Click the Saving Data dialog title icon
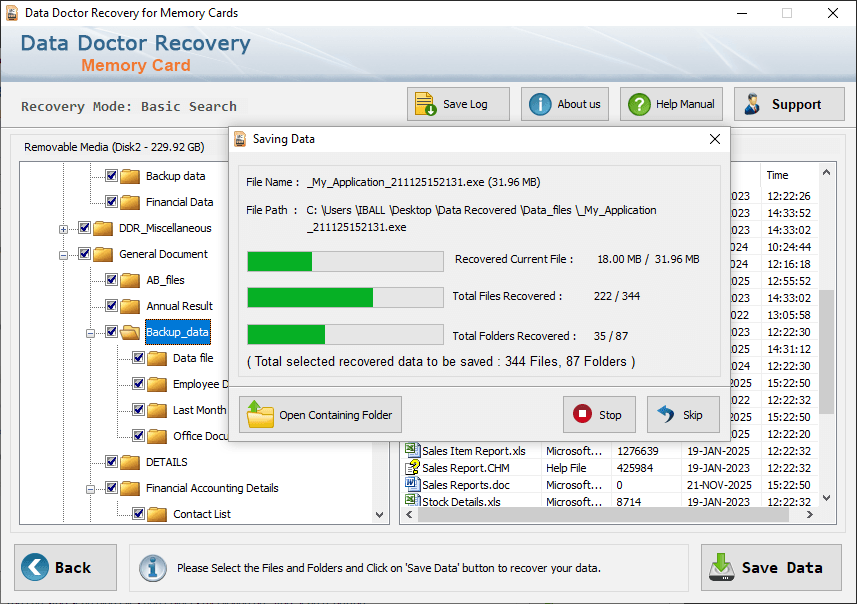The image size is (857, 604). pos(240,139)
